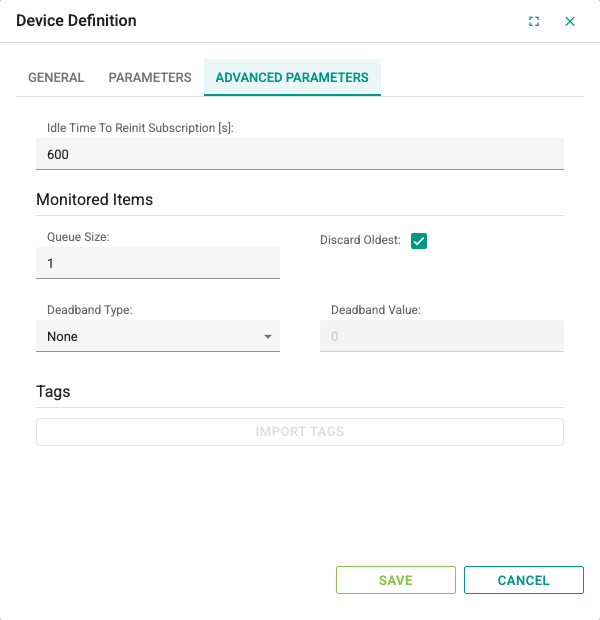Switch to the General tab

coord(56,78)
